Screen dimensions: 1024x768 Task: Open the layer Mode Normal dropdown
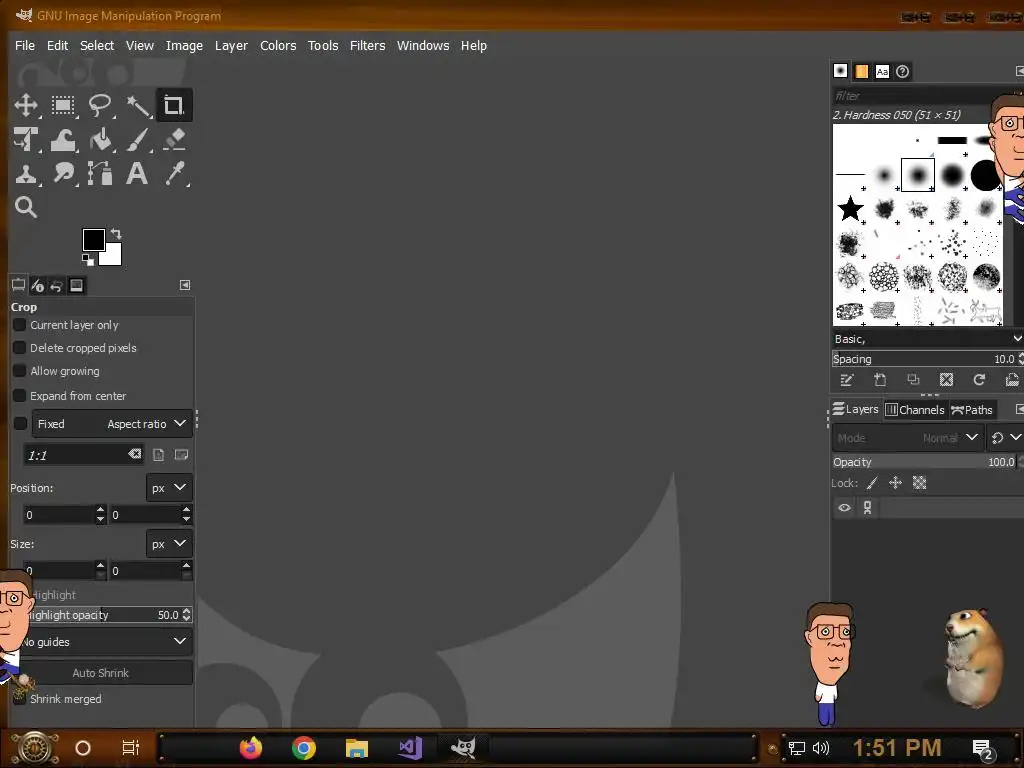pyautogui.click(x=908, y=438)
